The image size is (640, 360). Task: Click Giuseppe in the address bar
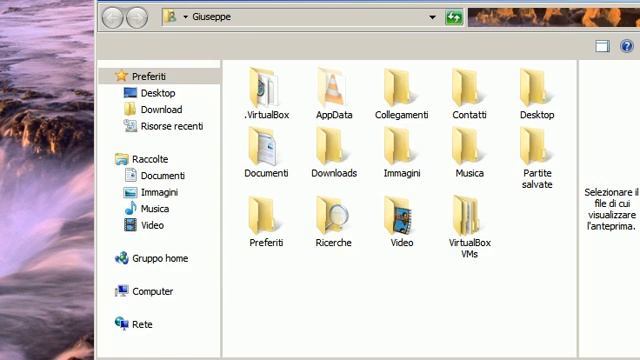coord(211,17)
